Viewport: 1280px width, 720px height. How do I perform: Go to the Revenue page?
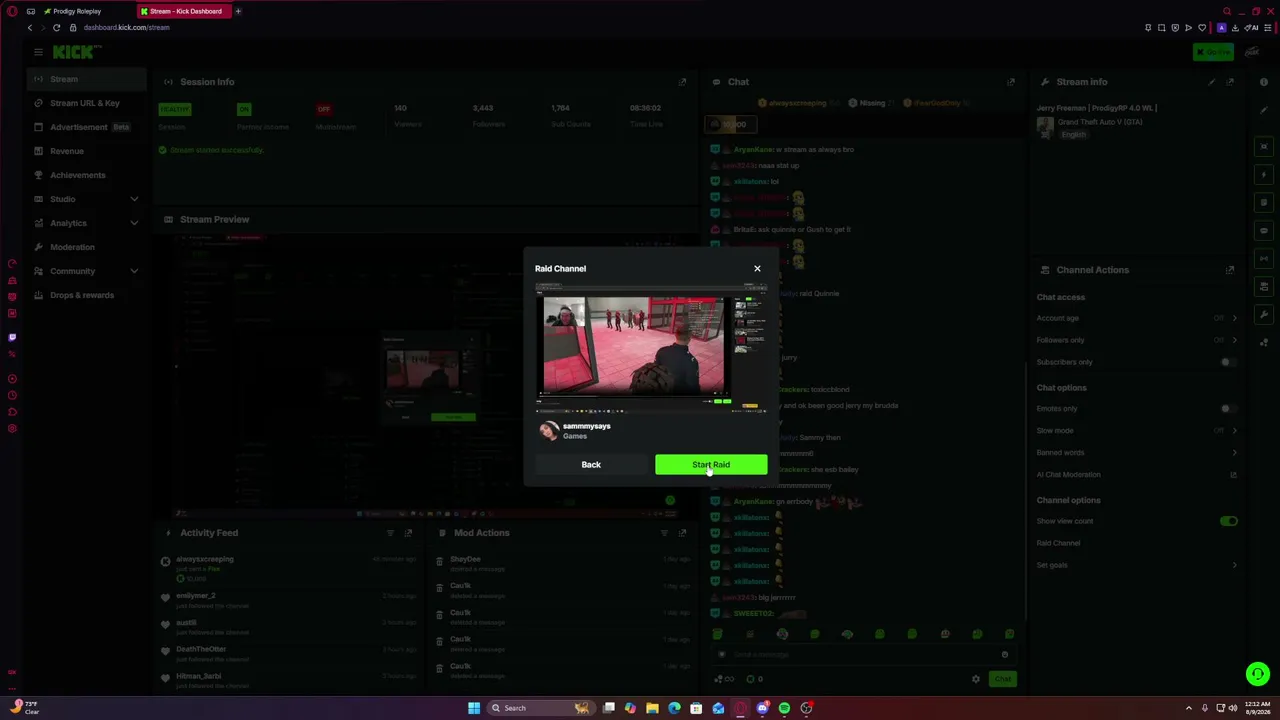(88, 151)
